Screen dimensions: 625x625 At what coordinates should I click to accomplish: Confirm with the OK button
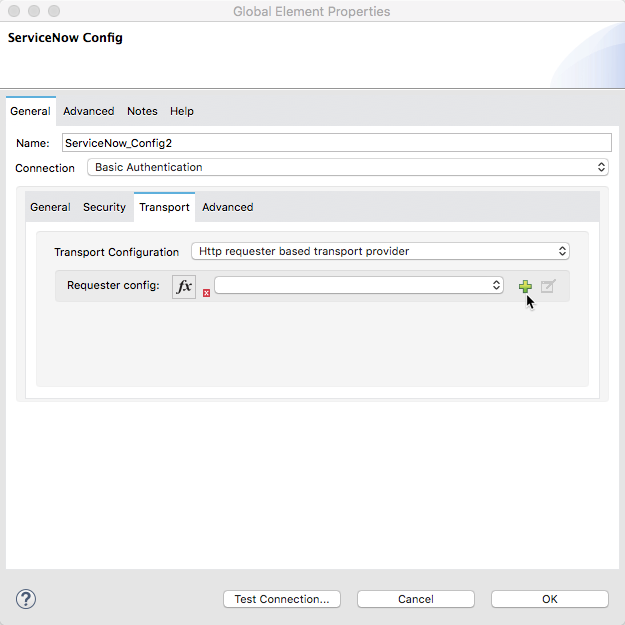click(x=549, y=599)
